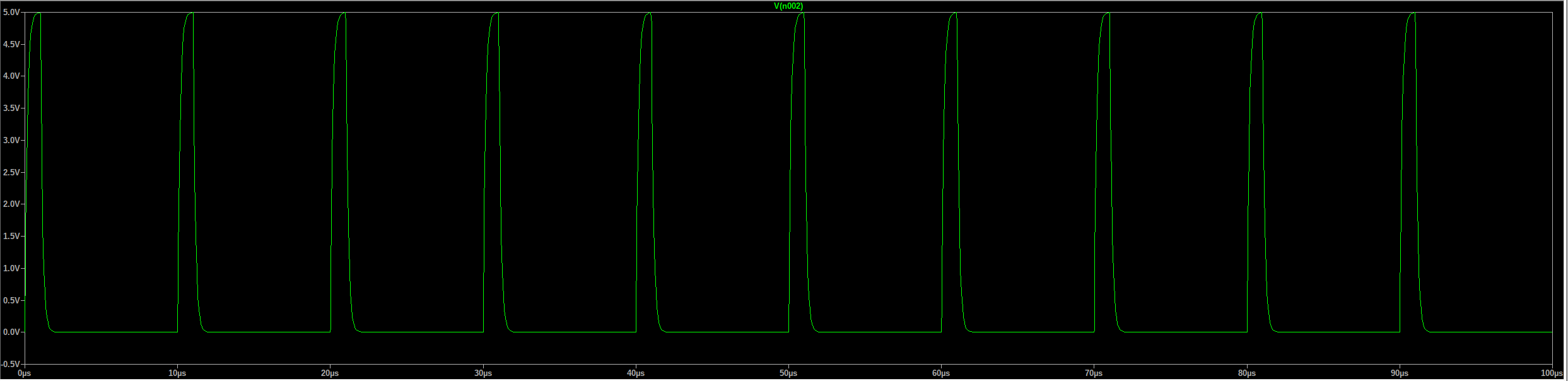Click the 40µs time axis label
The image size is (1568, 381).
pos(636,373)
